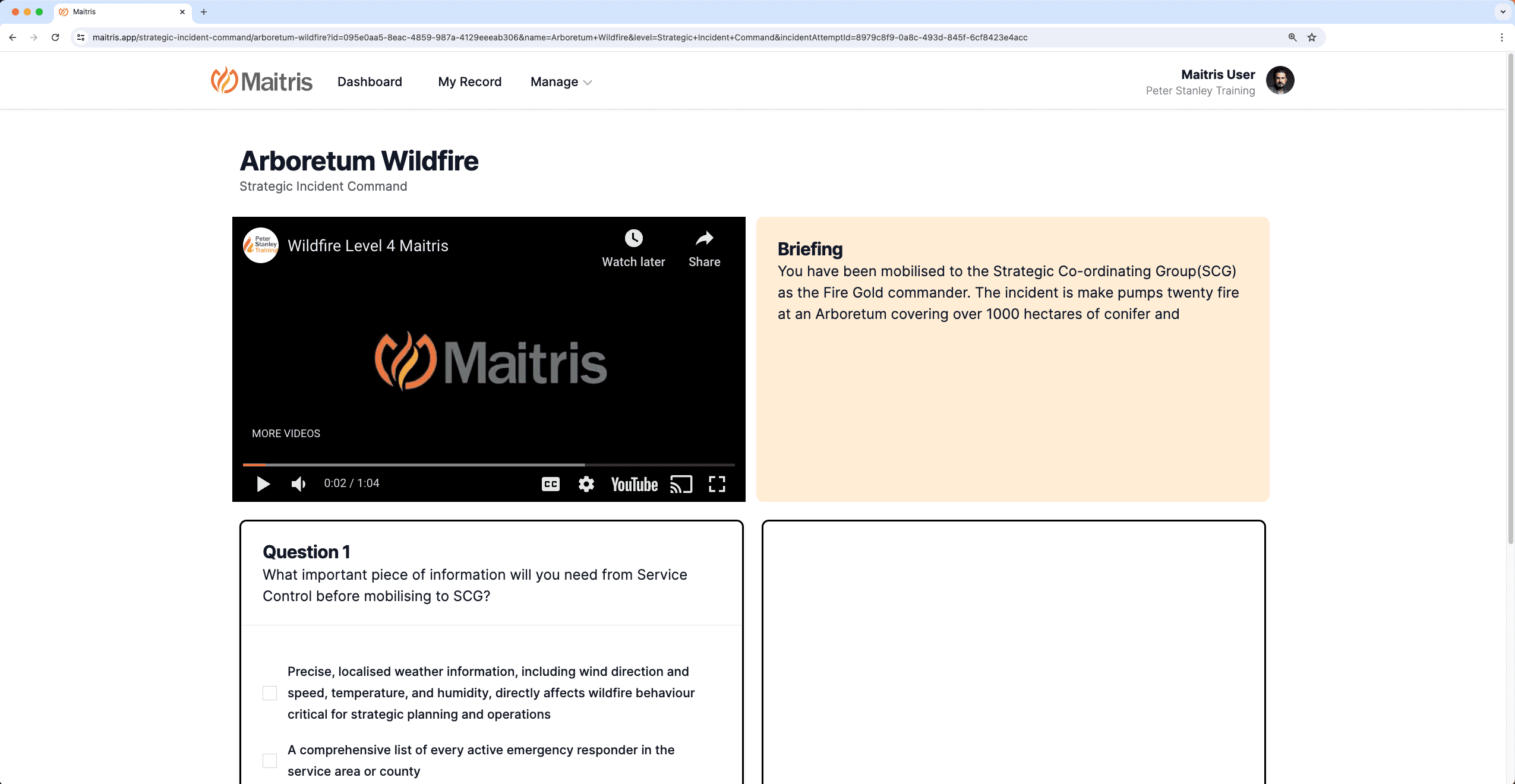
Task: Play the Wildfire Level 4 video
Action: (263, 484)
